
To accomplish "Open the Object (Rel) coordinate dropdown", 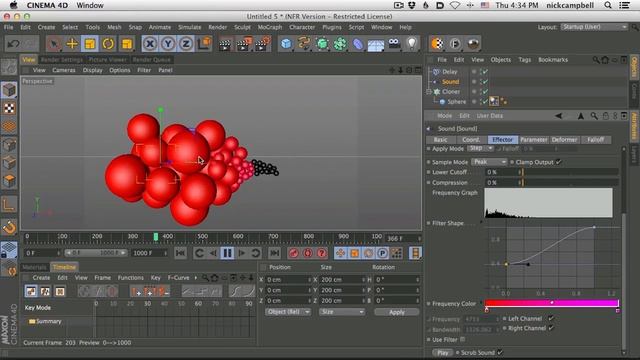I will point(288,312).
